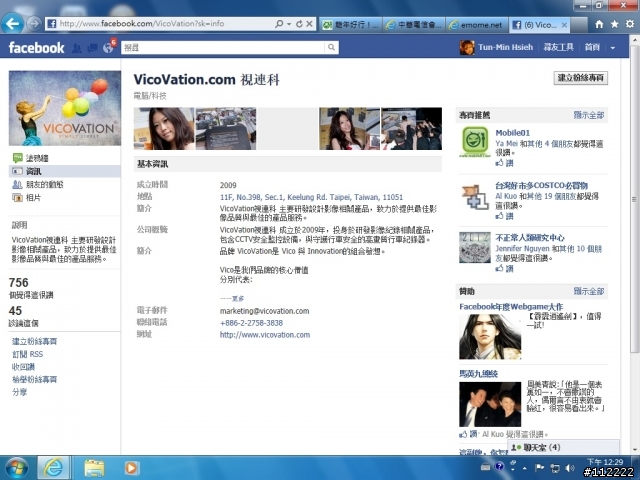Switch to the 中華電信 tab
Screen dimensions: 640x480
(414, 25)
